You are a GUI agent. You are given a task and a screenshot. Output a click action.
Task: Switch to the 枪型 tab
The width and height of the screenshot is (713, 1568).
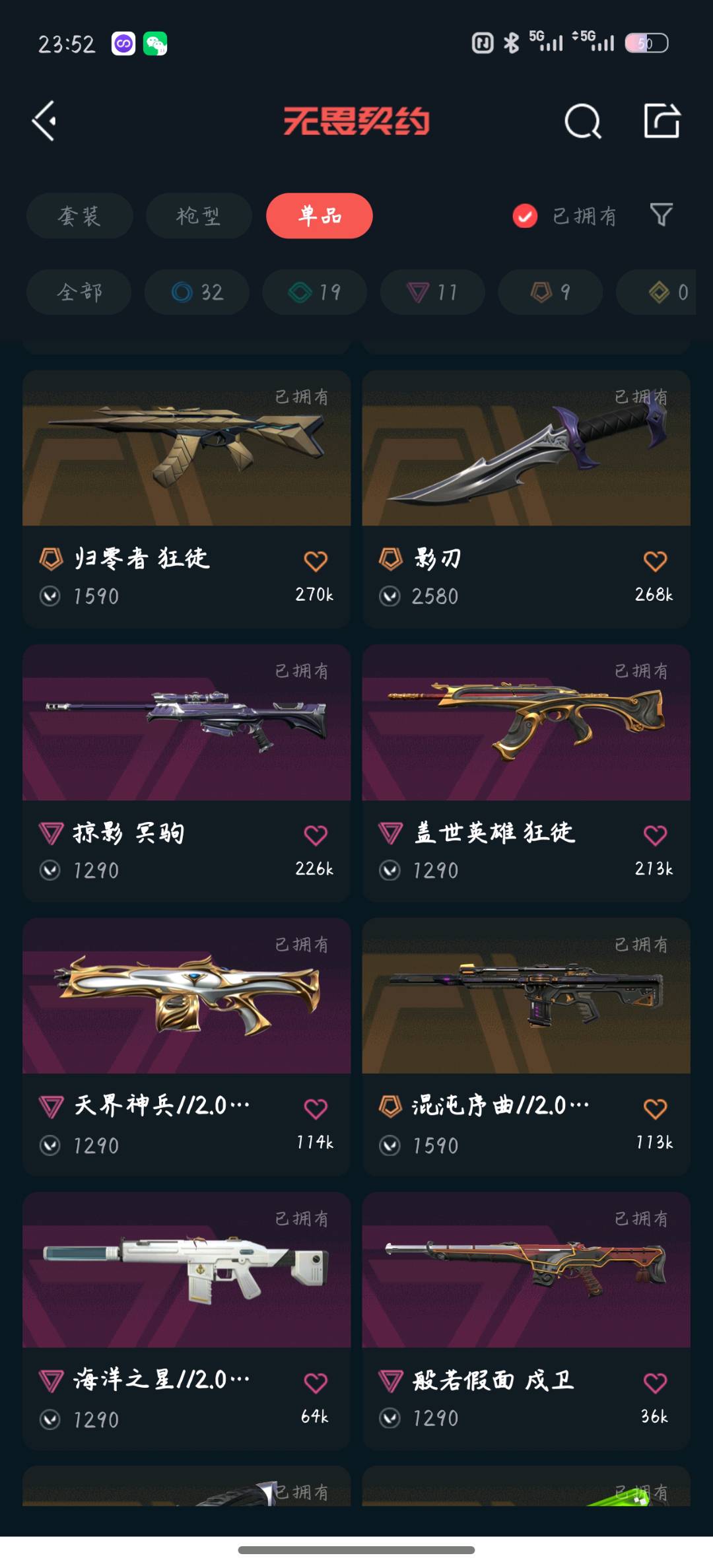coord(199,216)
